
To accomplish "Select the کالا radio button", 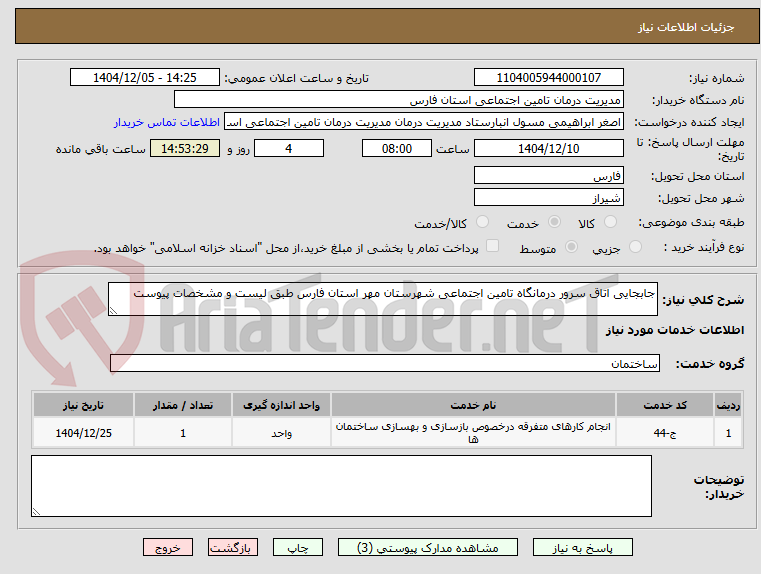I will point(610,222).
